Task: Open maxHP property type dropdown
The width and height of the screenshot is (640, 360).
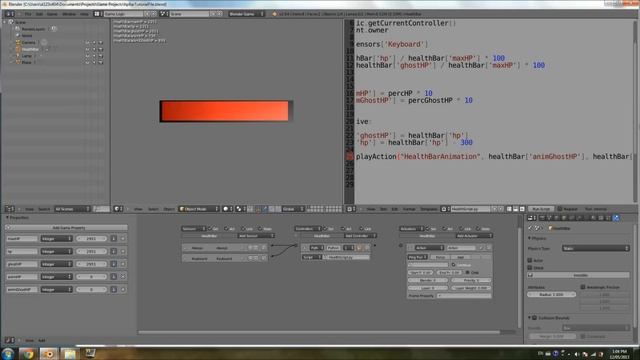Action: tap(56, 238)
